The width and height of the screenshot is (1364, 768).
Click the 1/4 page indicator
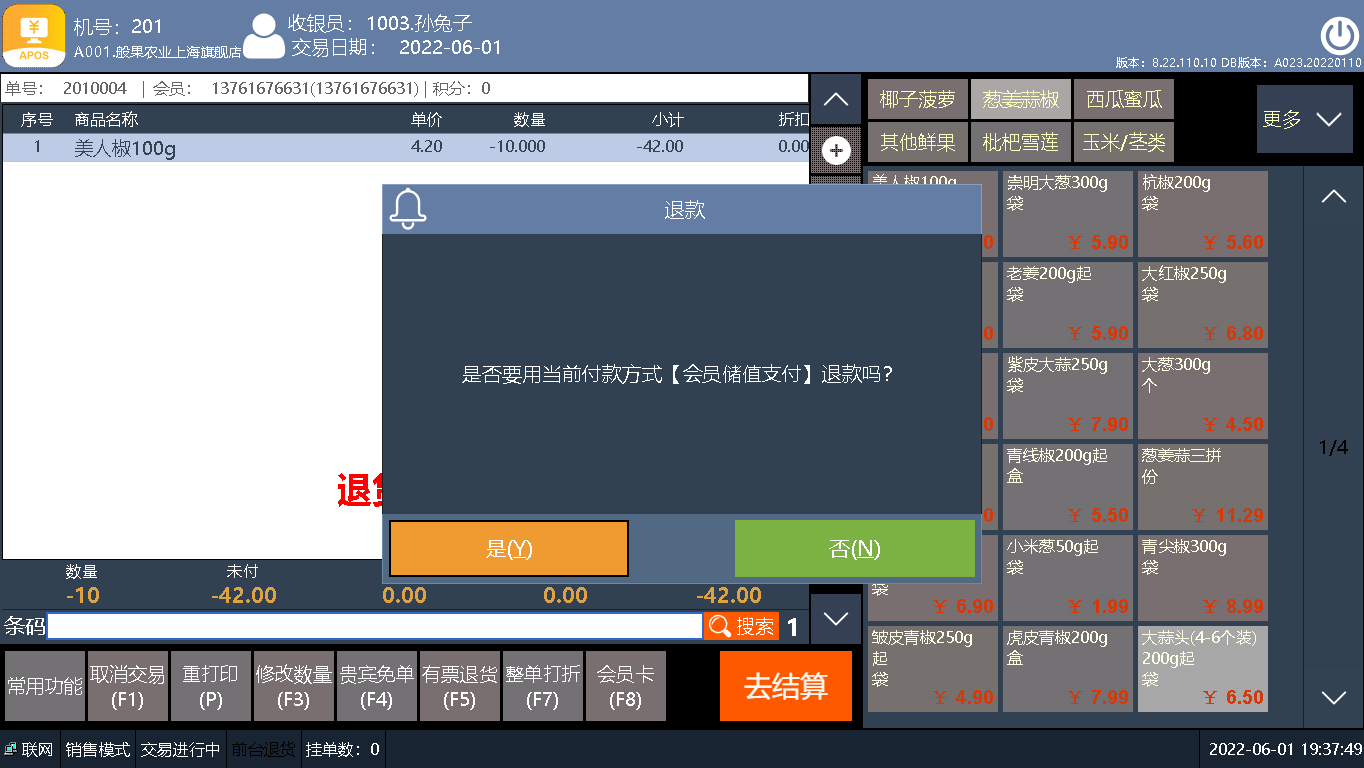pyautogui.click(x=1334, y=447)
